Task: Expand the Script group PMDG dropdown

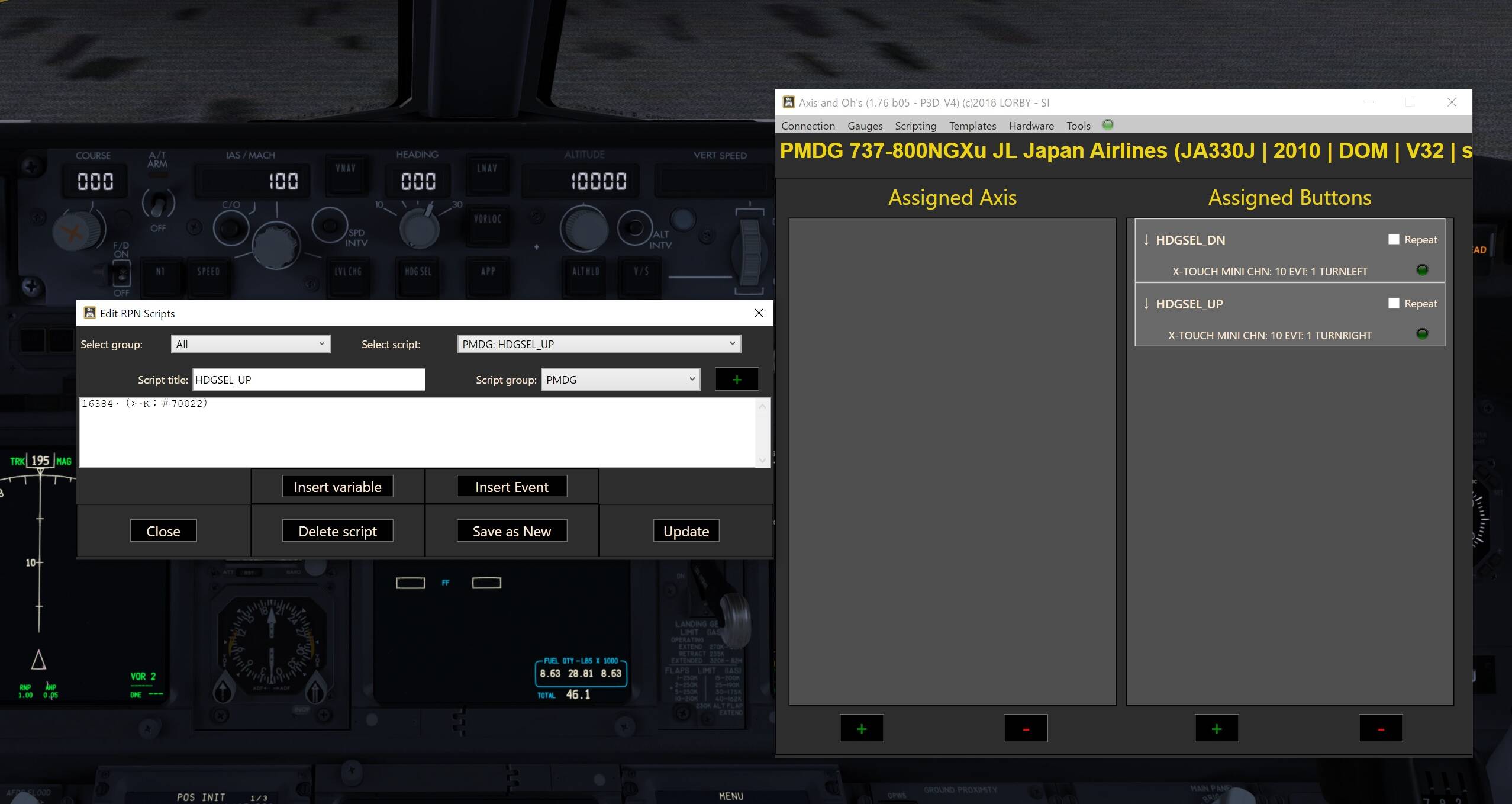Action: tap(692, 379)
